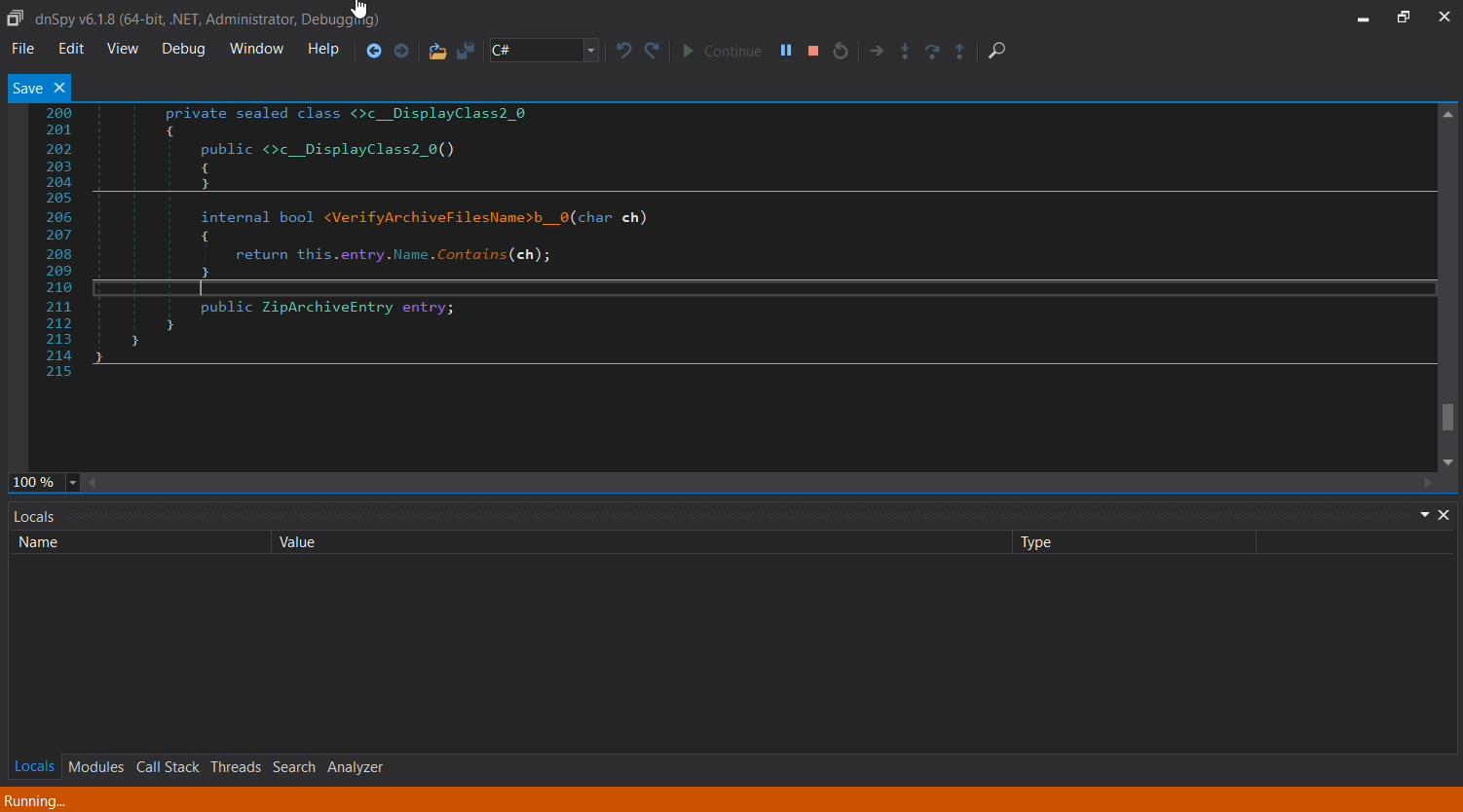Screen dimensions: 1463x812
Task: Click the Continue button in the toolbar
Action: (x=722, y=51)
